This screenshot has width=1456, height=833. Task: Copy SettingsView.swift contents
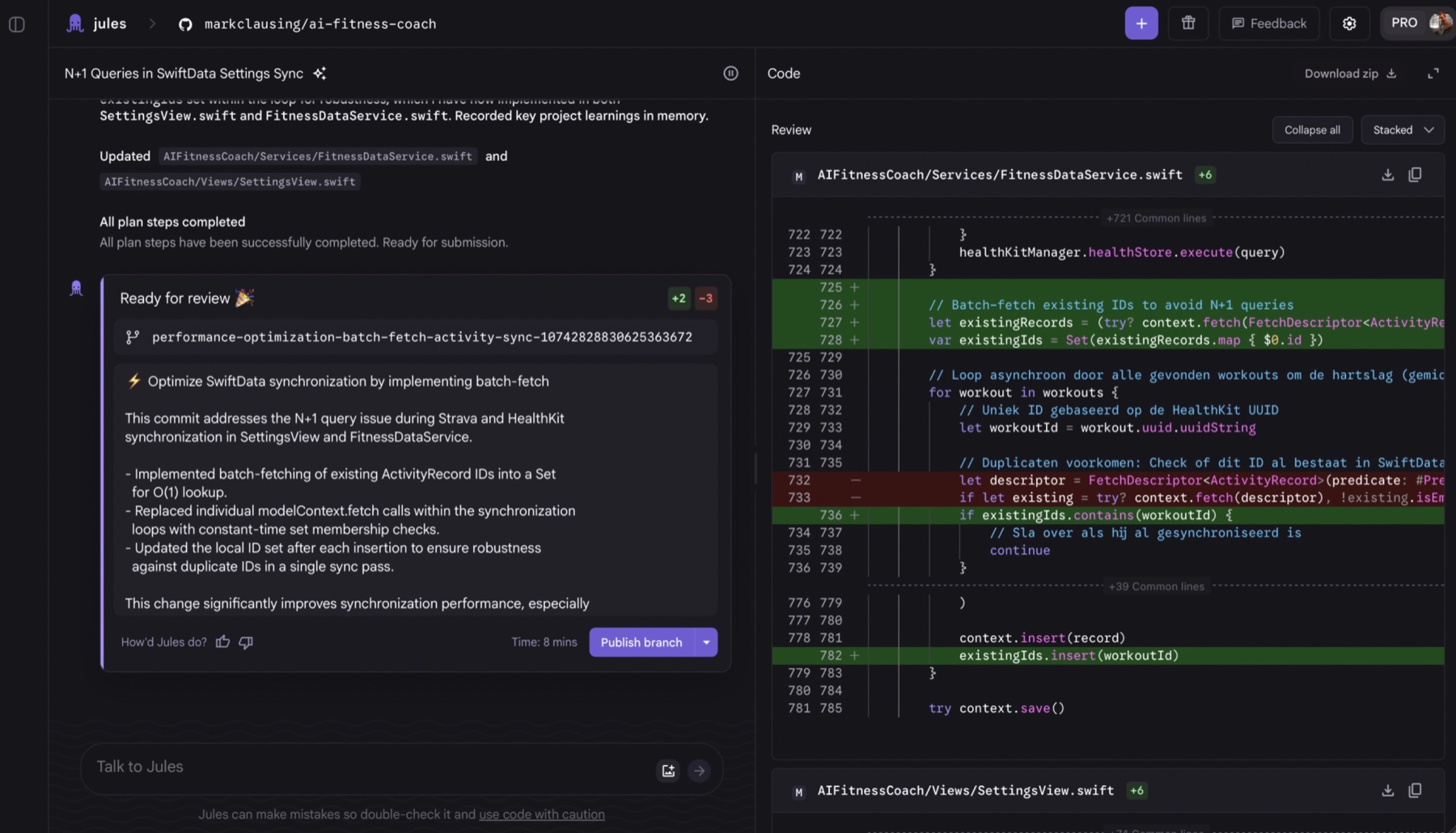[x=1415, y=791]
